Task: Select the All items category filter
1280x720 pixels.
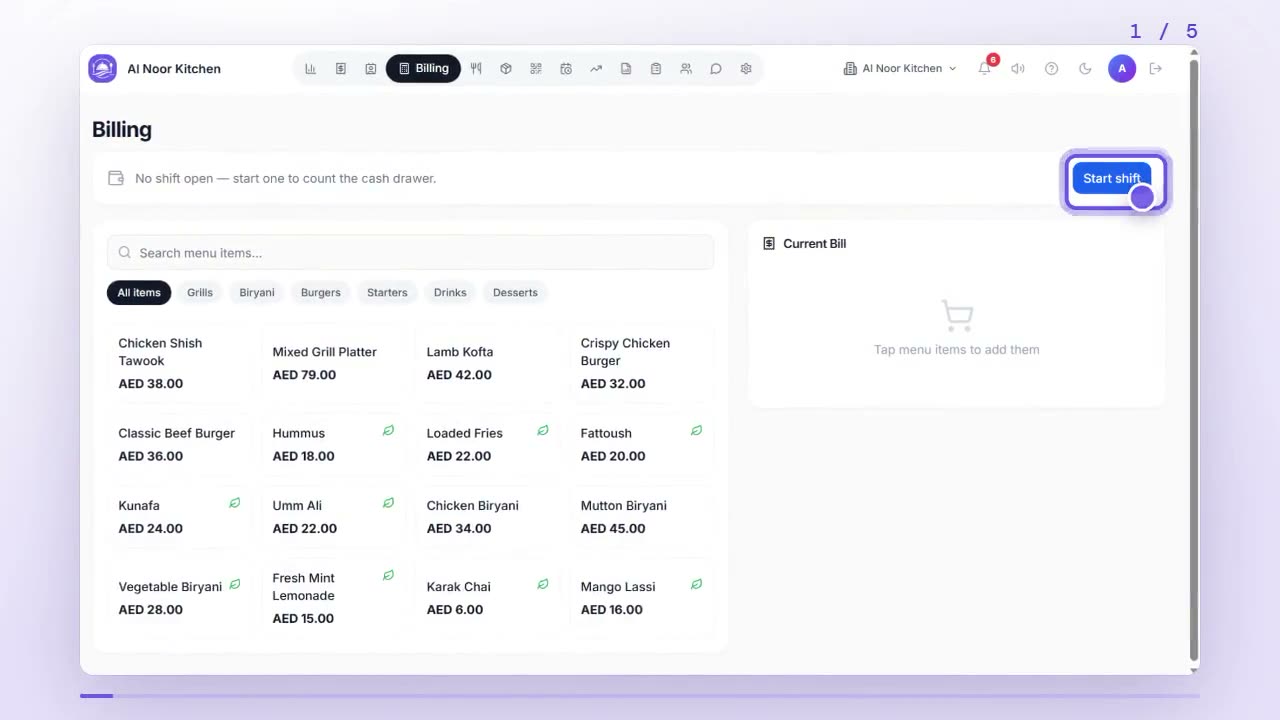Action: tap(139, 293)
